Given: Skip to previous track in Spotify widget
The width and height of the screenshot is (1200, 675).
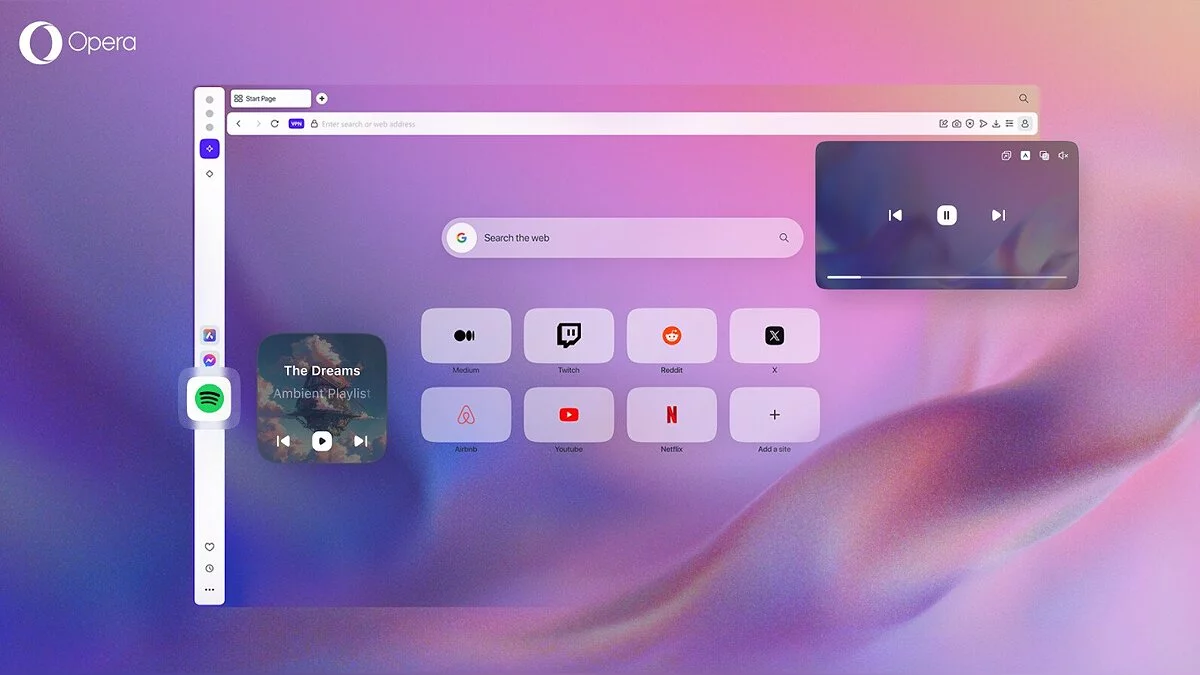Looking at the screenshot, I should pos(283,441).
